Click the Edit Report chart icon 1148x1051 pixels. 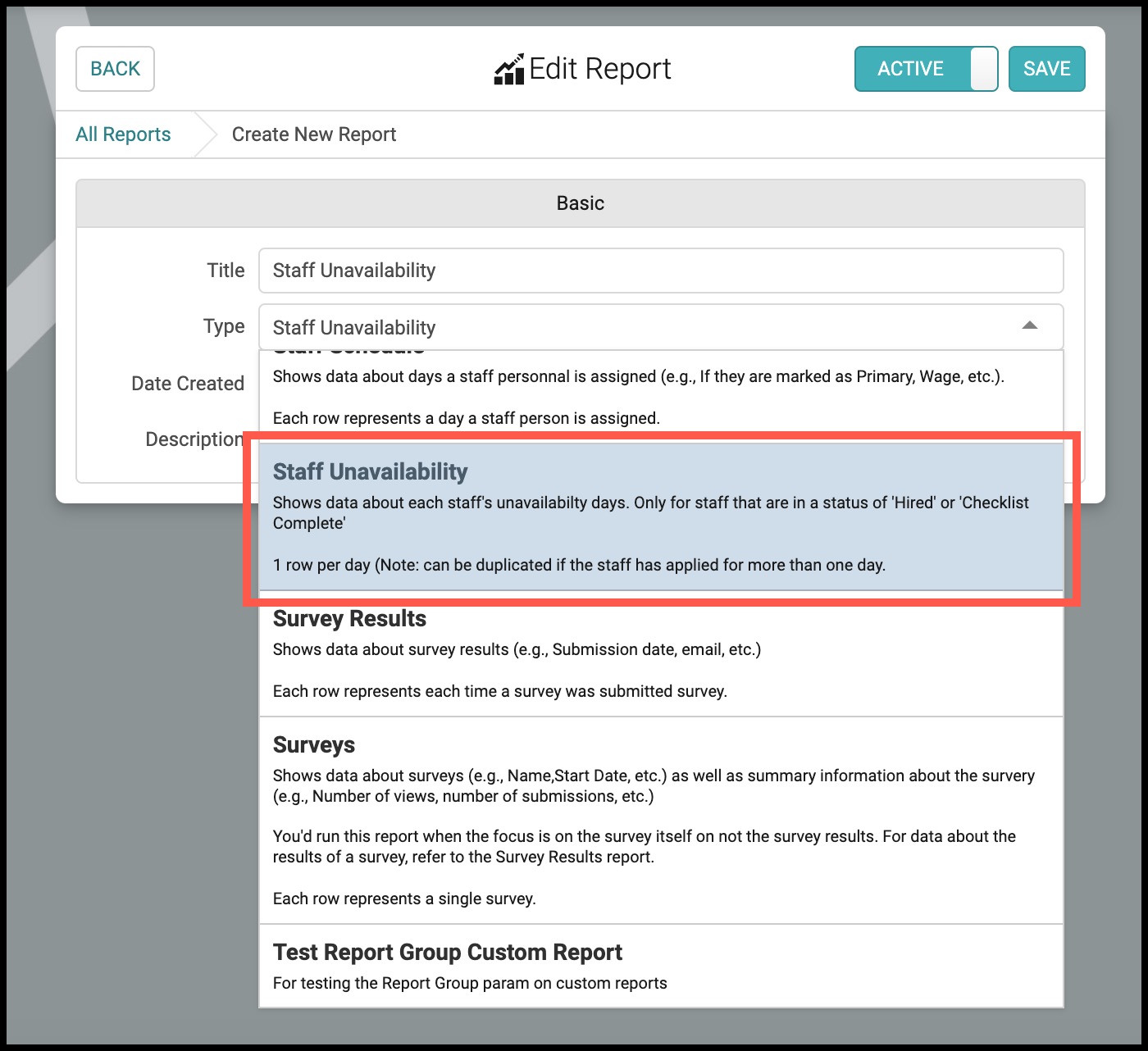point(508,70)
